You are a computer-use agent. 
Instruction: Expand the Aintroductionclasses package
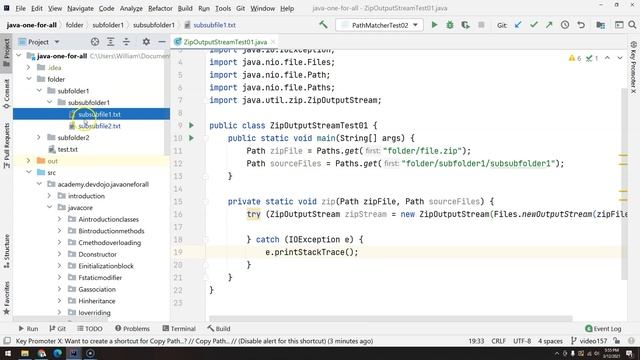pos(60,219)
